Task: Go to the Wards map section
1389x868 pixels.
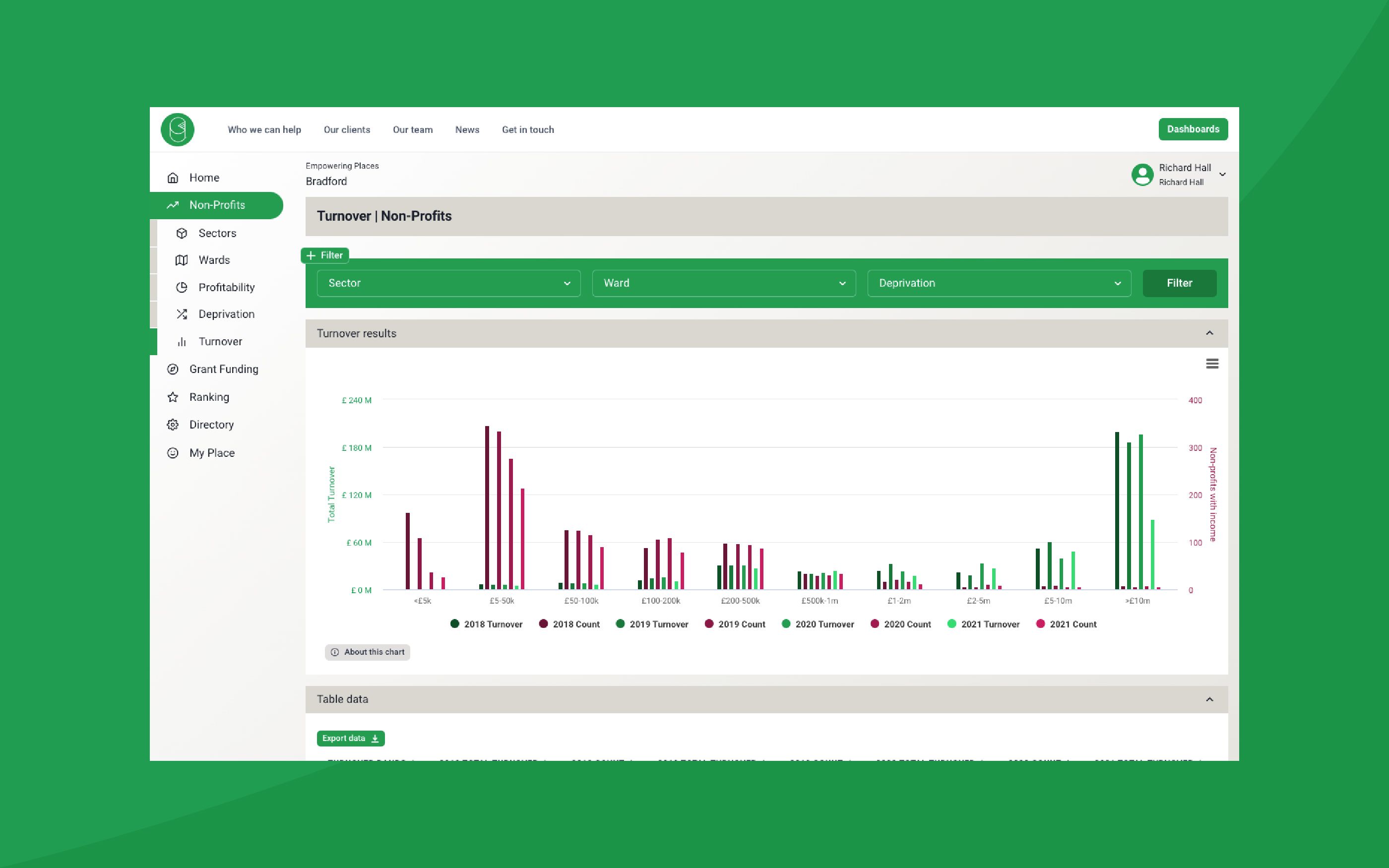Action: (x=213, y=260)
